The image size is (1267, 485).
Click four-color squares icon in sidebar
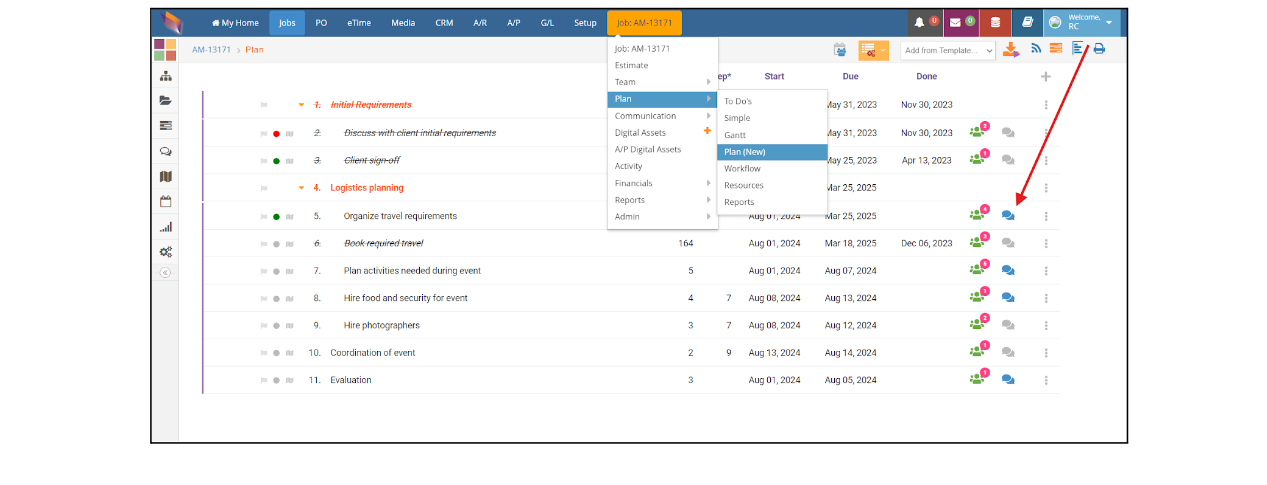[165, 50]
